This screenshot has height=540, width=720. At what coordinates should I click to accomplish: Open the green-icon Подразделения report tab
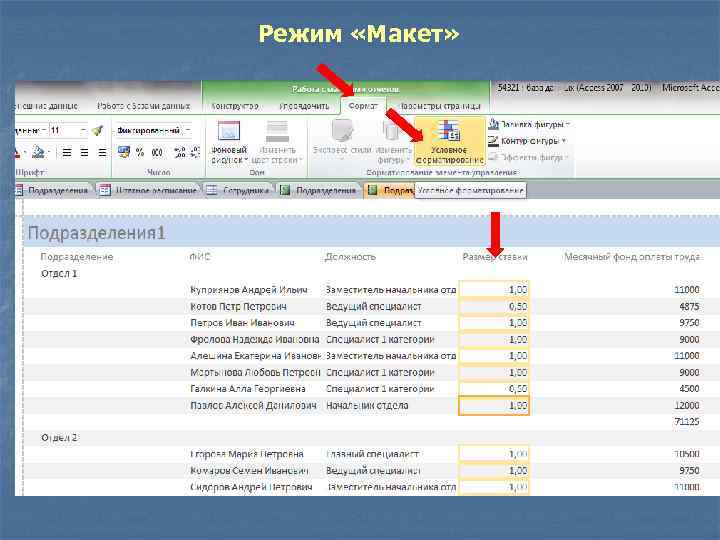pos(318,190)
